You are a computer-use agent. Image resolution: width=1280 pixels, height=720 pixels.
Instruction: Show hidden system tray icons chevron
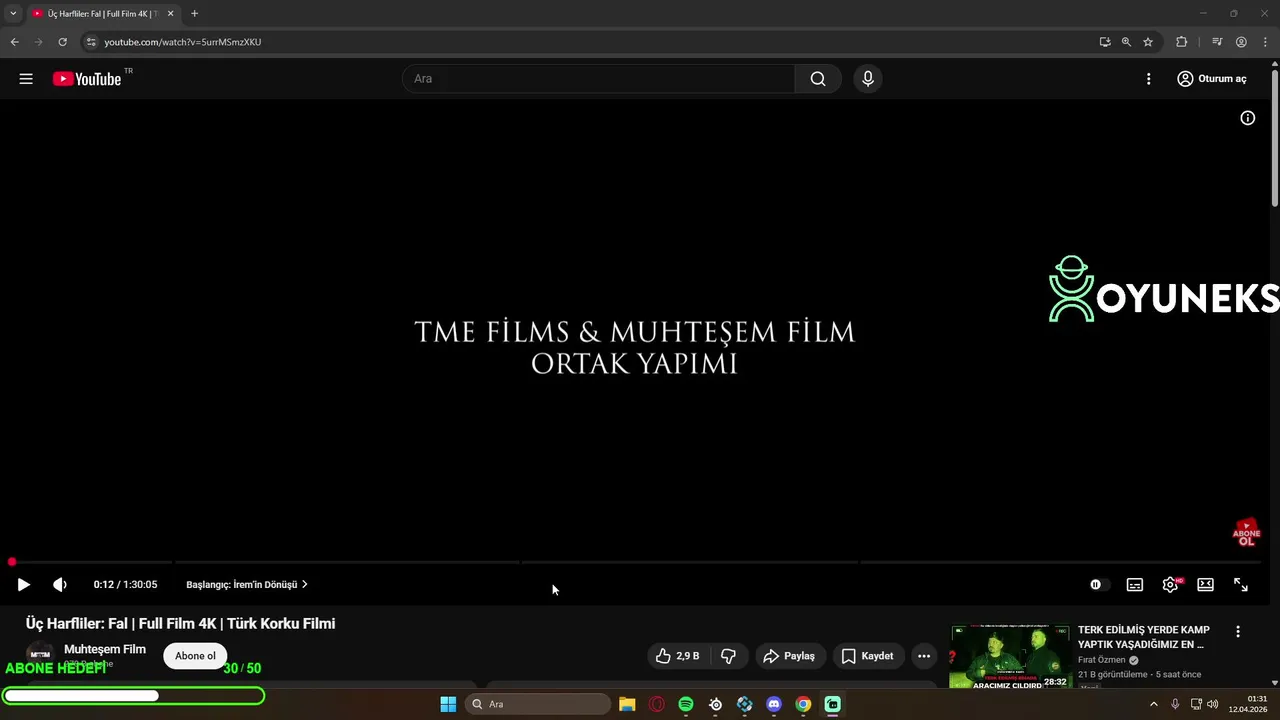point(1153,704)
